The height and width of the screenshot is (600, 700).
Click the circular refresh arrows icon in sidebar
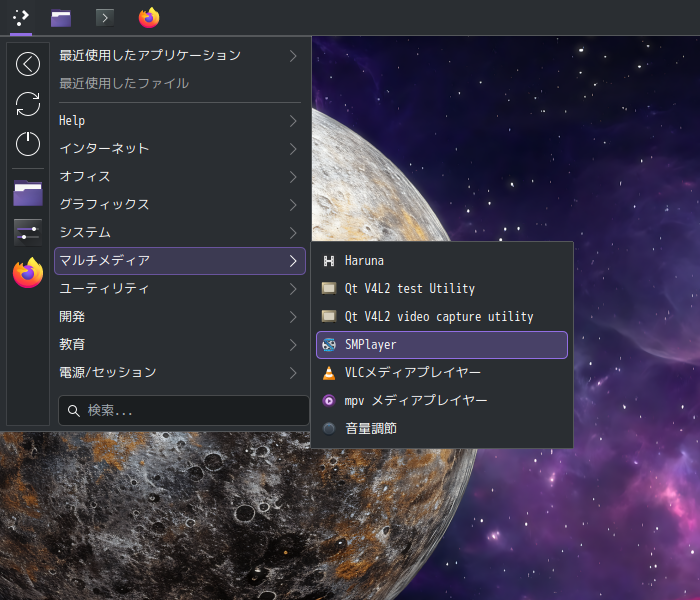point(28,104)
